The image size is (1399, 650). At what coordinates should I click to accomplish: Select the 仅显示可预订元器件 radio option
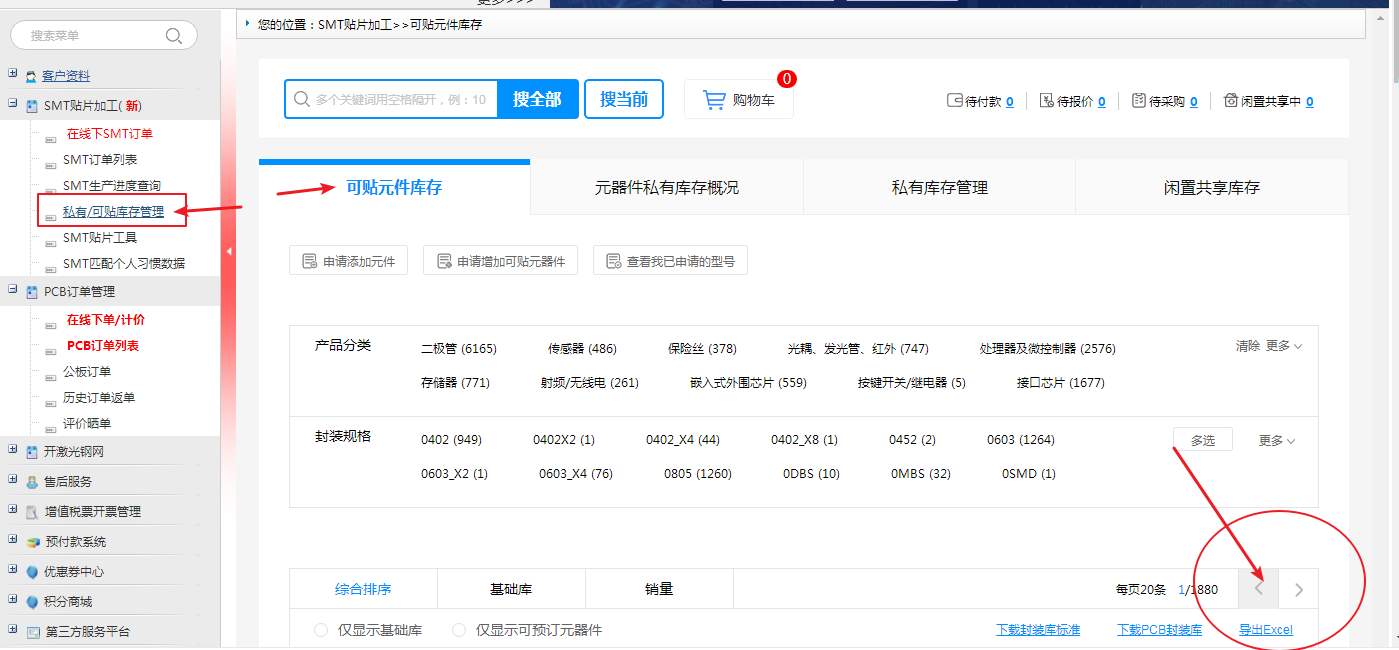(x=459, y=630)
